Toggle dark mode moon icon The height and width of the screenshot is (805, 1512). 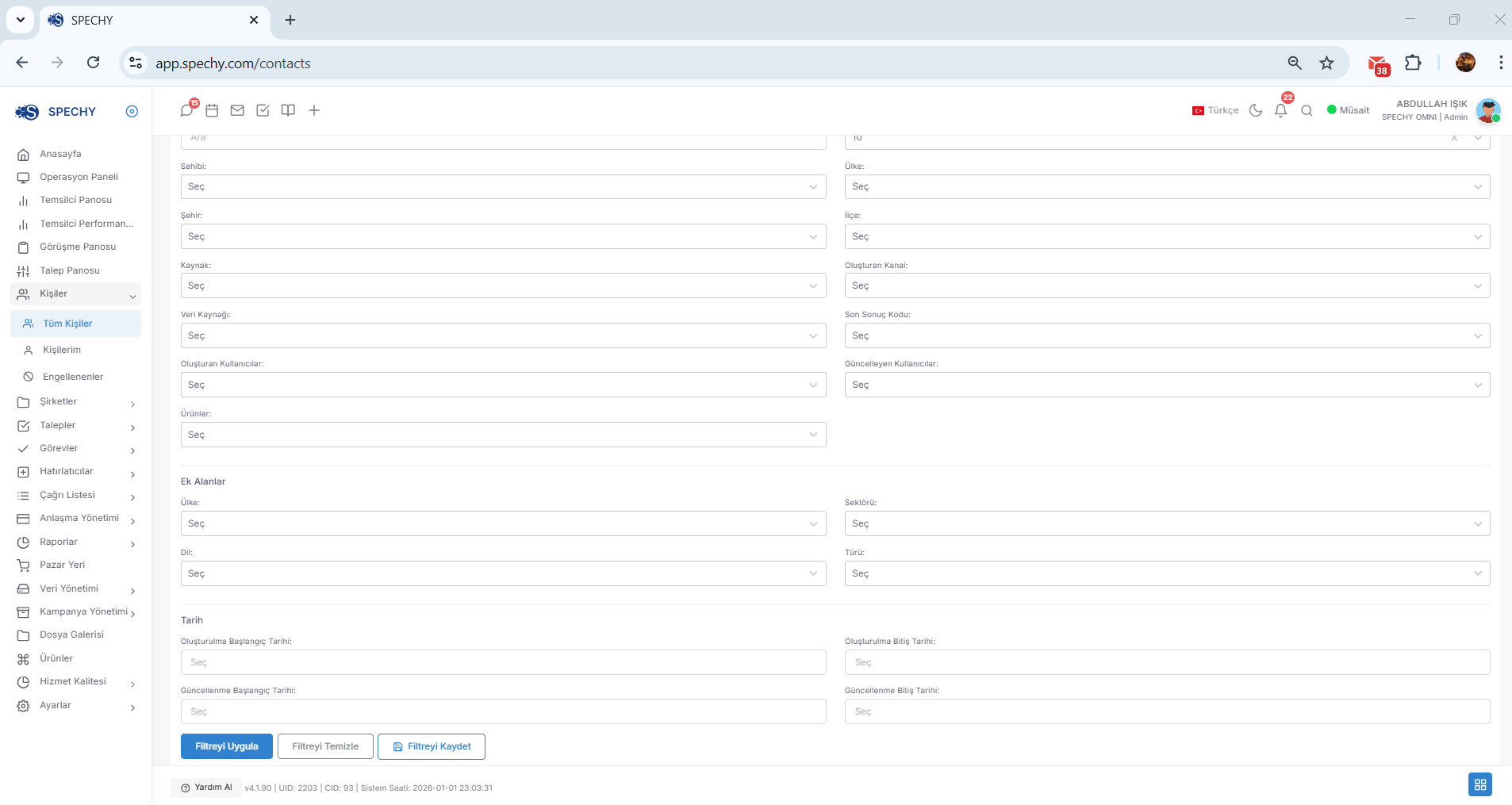click(x=1256, y=110)
